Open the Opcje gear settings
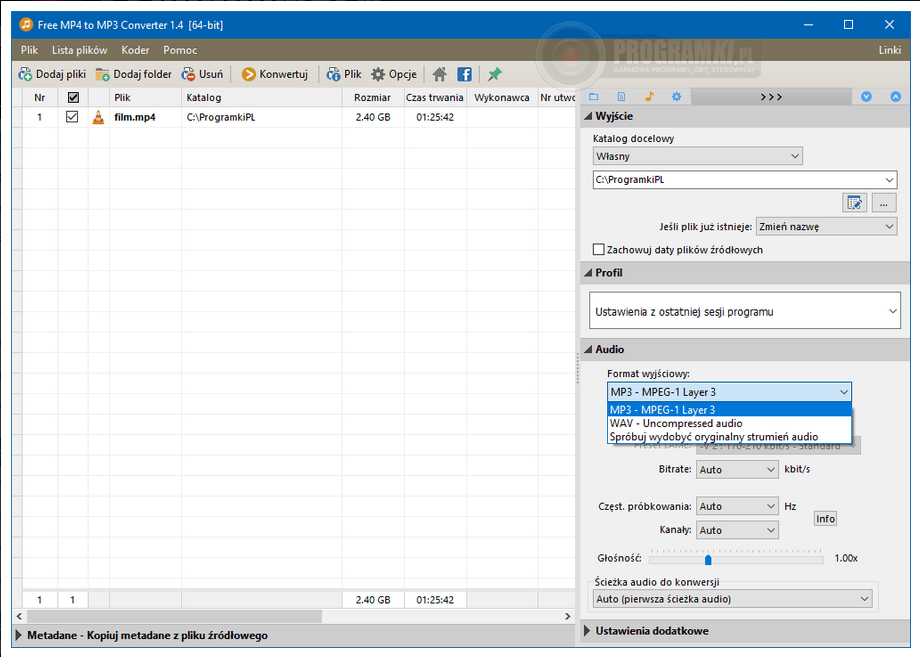Image resolution: width=920 pixels, height=657 pixels. [x=394, y=74]
